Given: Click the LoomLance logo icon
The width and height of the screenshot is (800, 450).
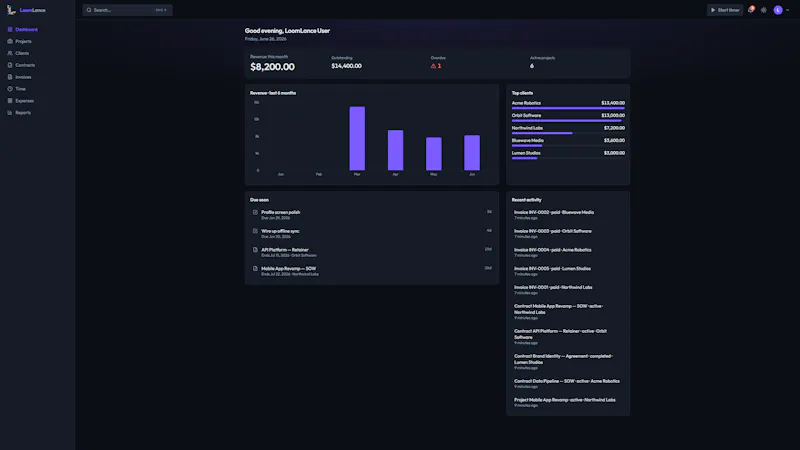Looking at the screenshot, I should tap(11, 10).
